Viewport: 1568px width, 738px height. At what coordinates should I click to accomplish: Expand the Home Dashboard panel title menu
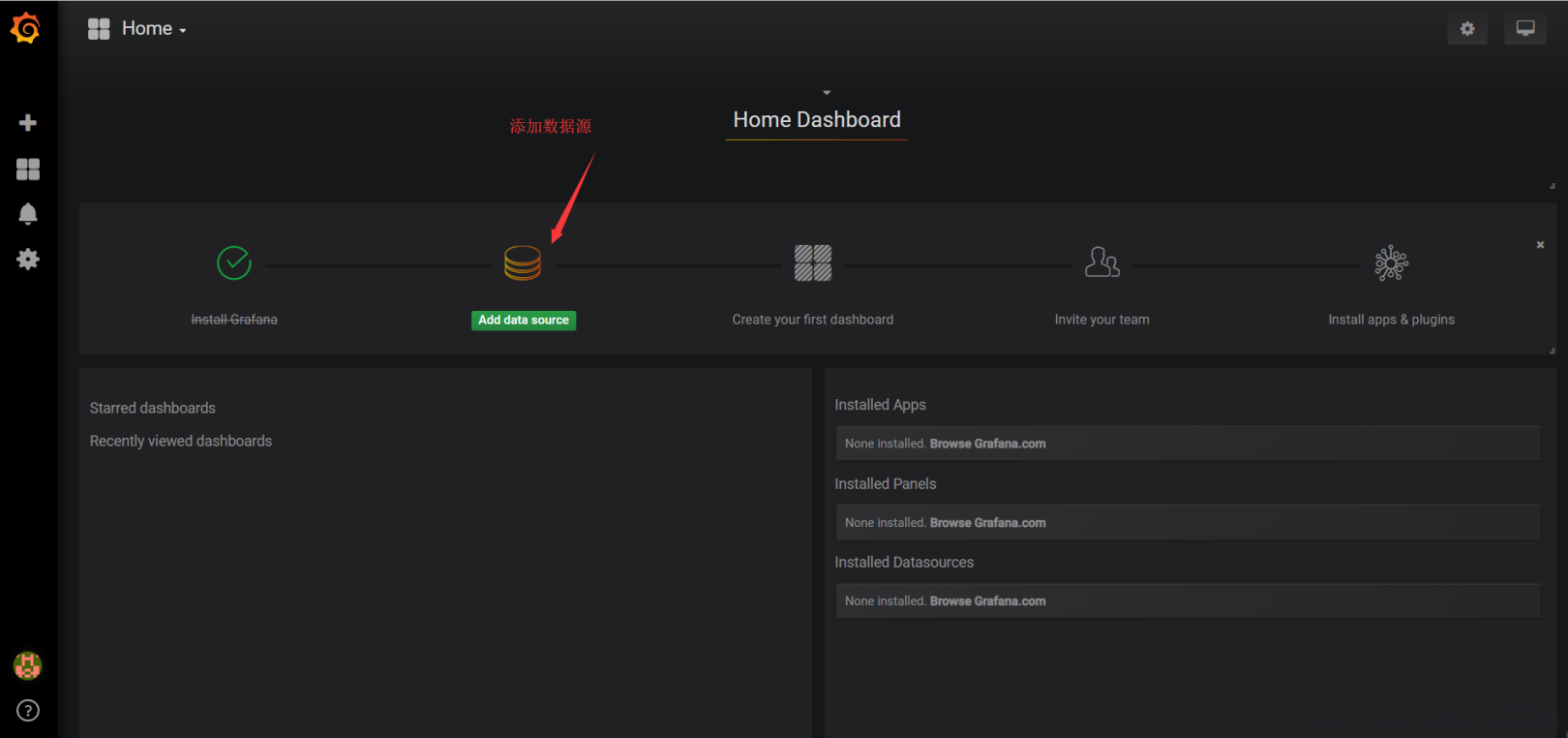(827, 93)
